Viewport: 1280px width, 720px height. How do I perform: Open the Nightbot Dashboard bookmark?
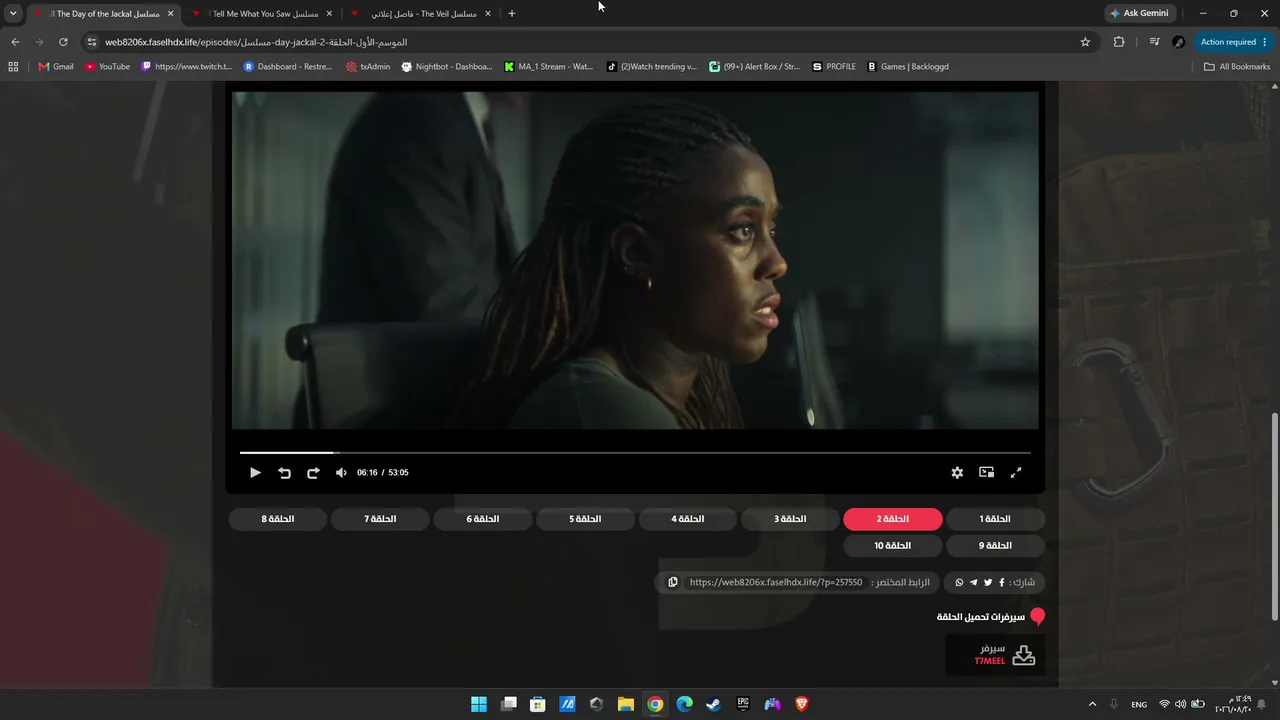point(447,67)
